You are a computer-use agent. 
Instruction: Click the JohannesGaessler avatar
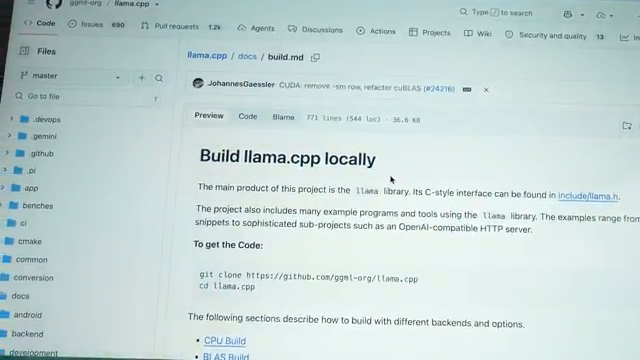(x=198, y=83)
